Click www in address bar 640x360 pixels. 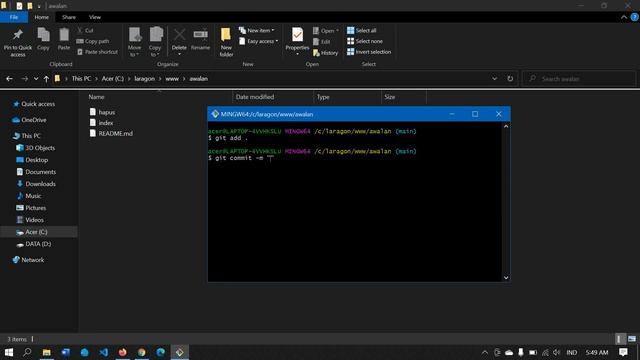172,79
